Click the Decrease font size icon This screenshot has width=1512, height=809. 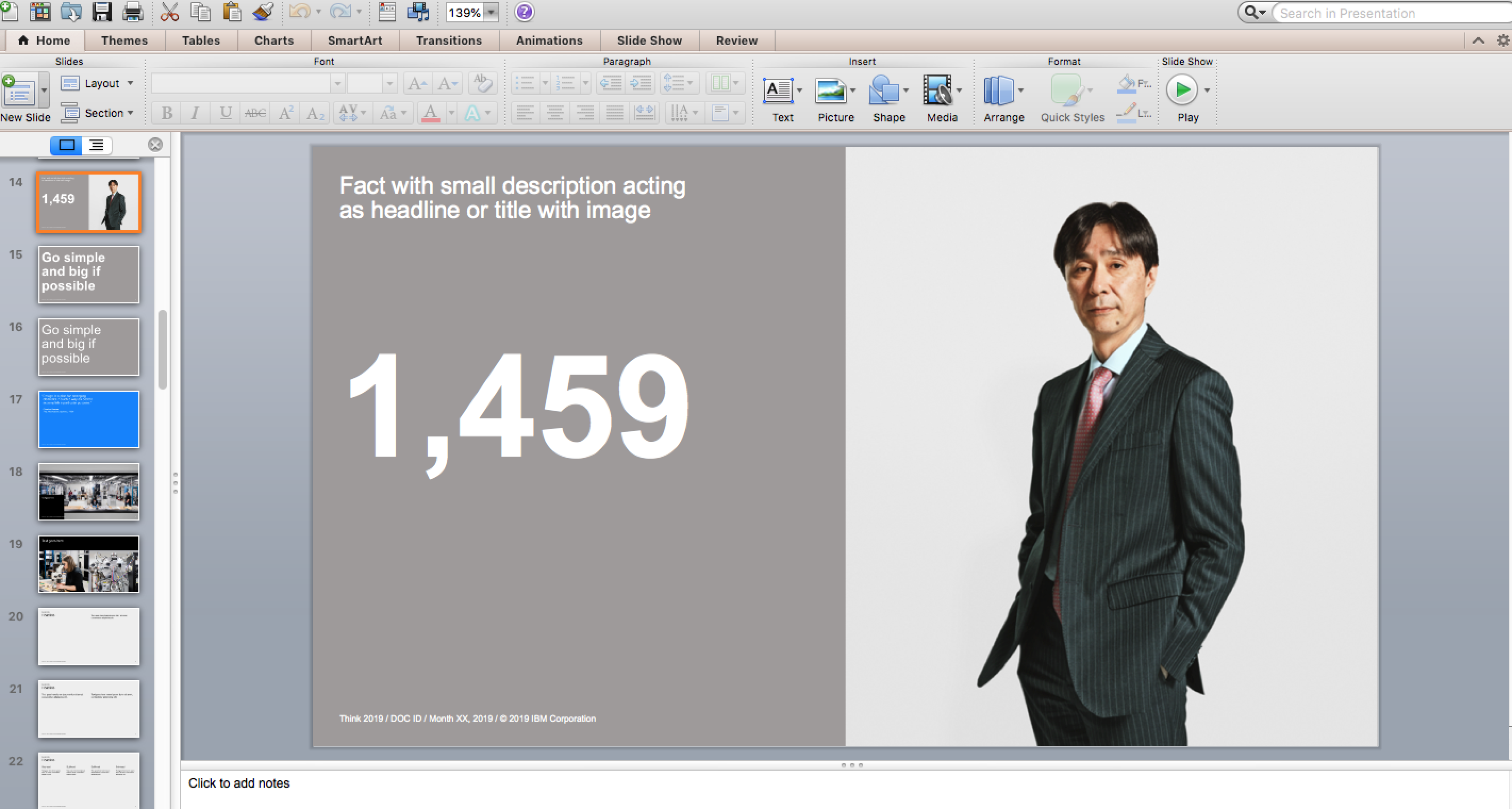point(447,84)
